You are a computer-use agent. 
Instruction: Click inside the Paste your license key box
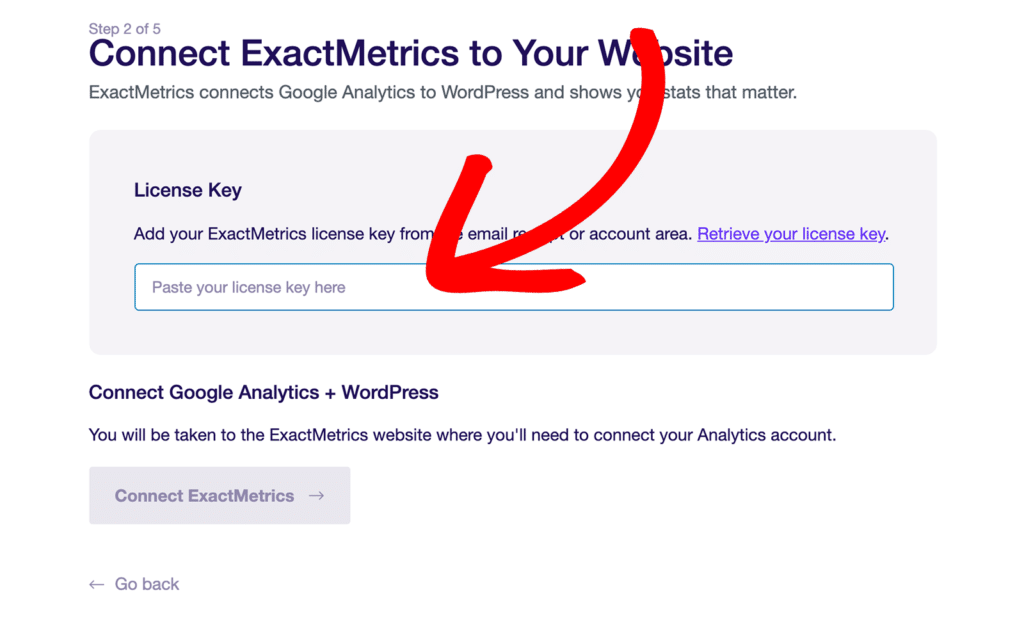pos(513,287)
